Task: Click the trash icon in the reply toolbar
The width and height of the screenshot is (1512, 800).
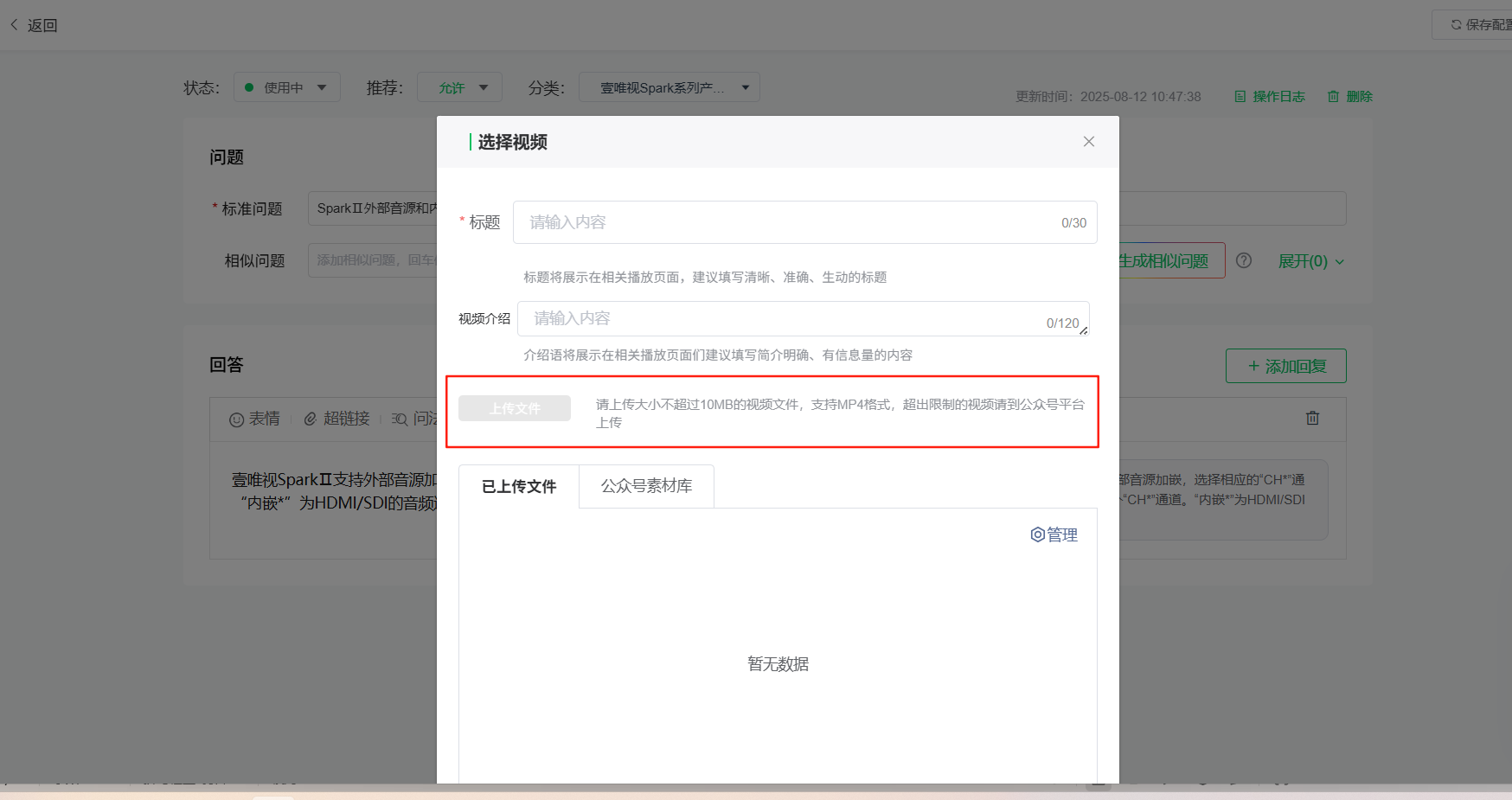Action: pos(1312,418)
